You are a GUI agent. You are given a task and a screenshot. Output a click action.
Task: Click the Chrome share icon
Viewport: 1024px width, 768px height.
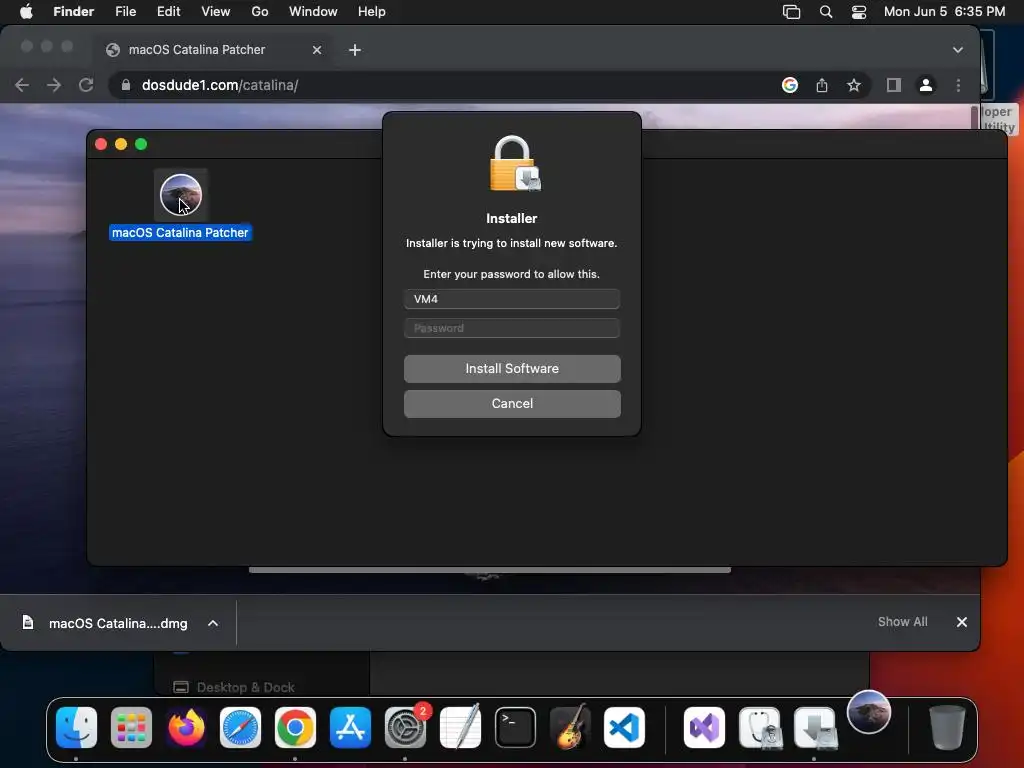(x=822, y=85)
